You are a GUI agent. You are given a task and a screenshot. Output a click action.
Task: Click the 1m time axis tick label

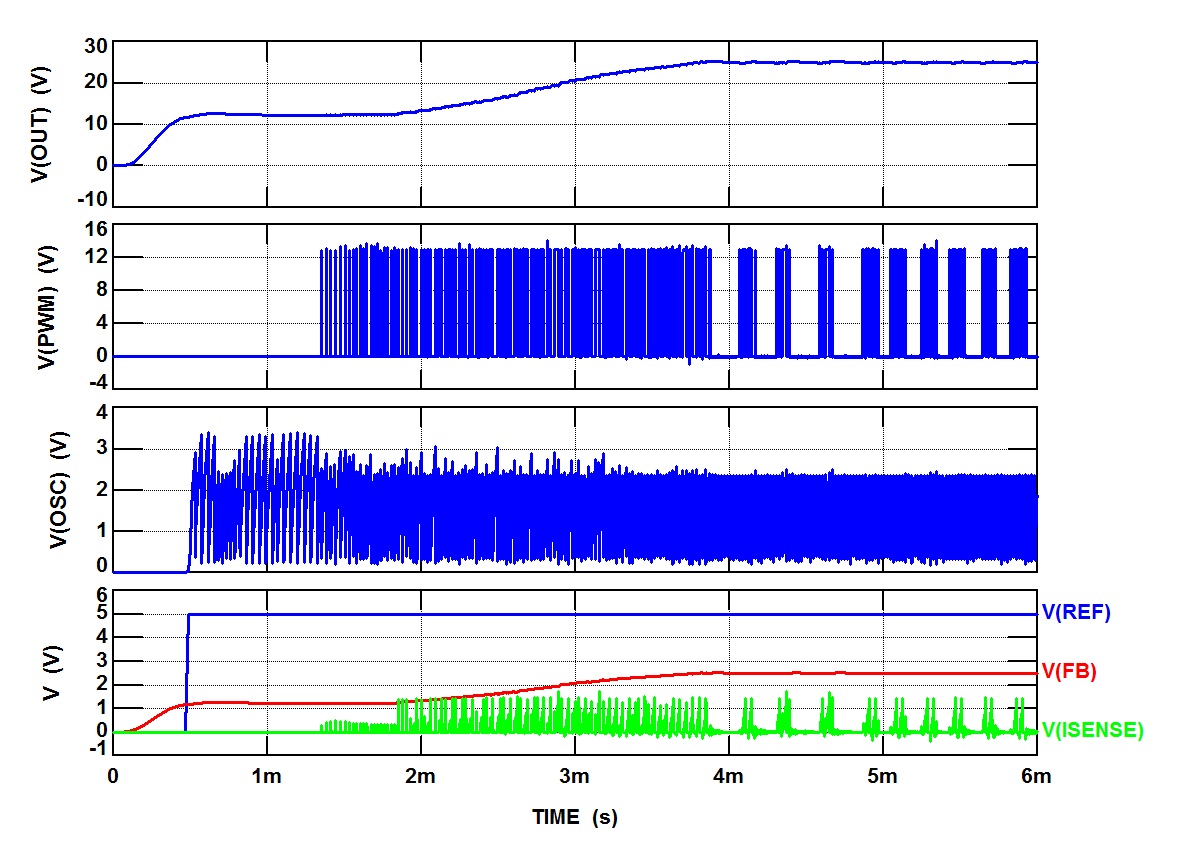266,776
